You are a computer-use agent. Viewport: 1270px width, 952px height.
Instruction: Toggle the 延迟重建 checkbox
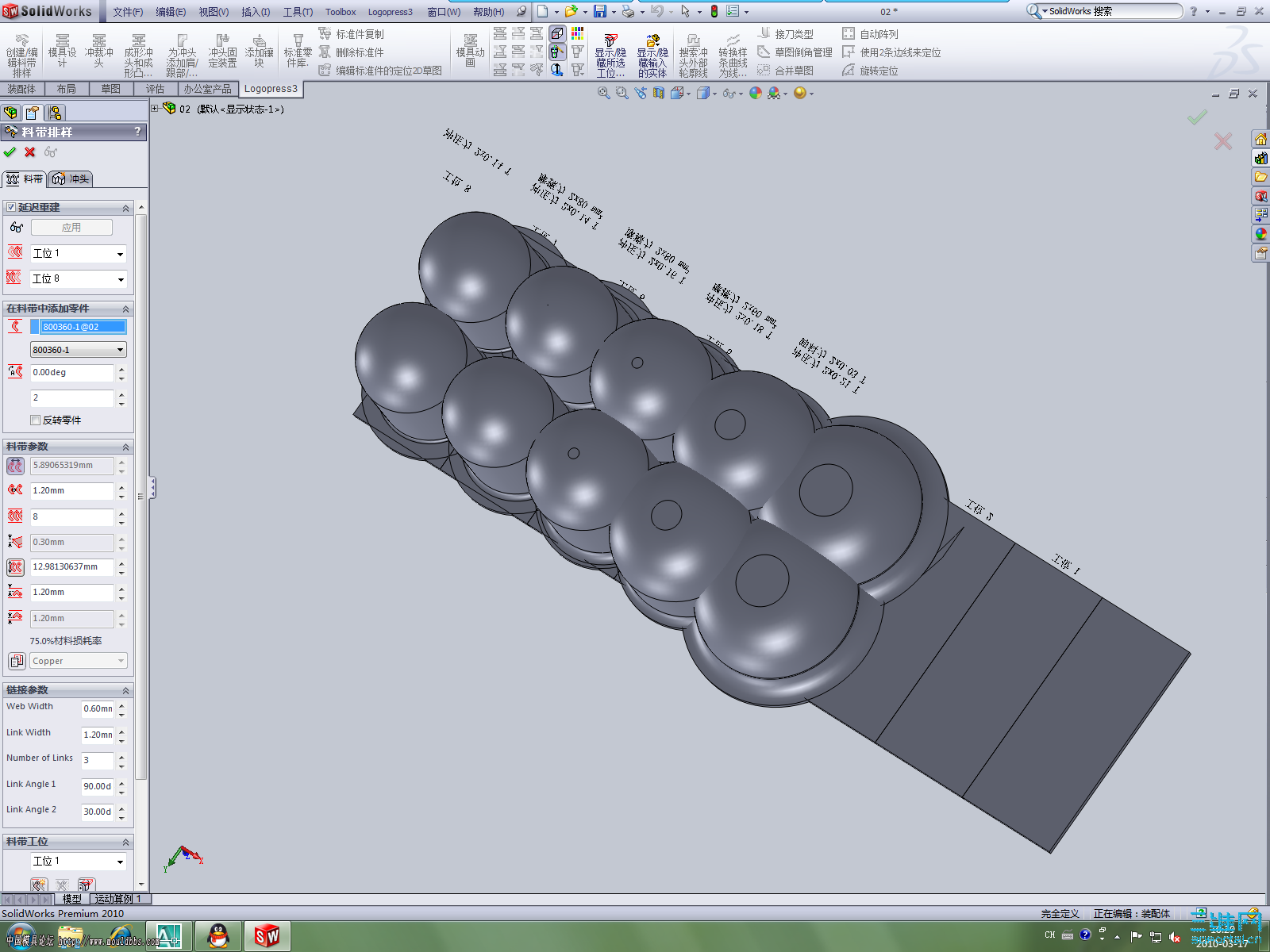point(11,207)
